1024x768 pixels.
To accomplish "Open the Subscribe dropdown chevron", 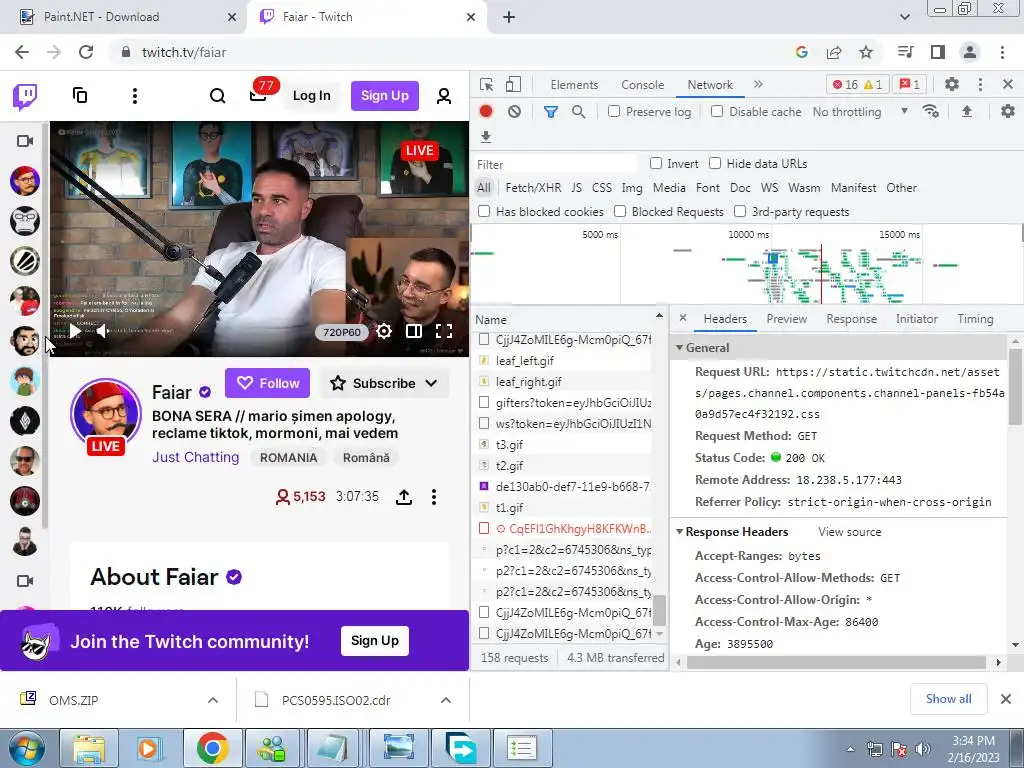I will coord(431,383).
